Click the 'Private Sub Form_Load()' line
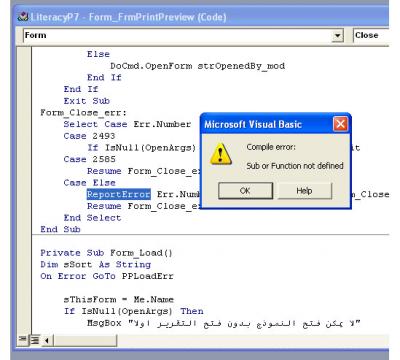 (106, 253)
